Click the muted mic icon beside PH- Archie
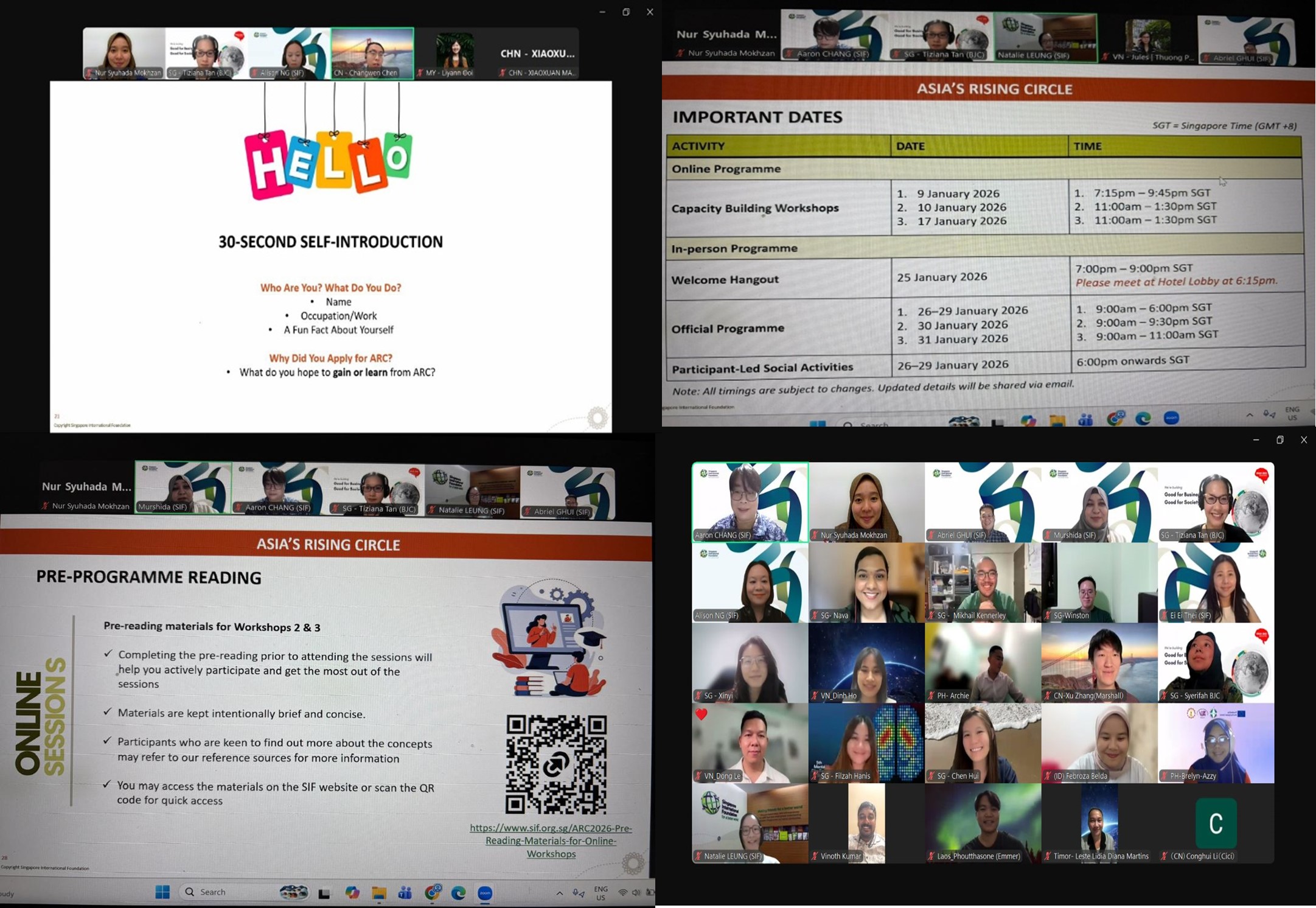The height and width of the screenshot is (908, 1316). tap(930, 696)
